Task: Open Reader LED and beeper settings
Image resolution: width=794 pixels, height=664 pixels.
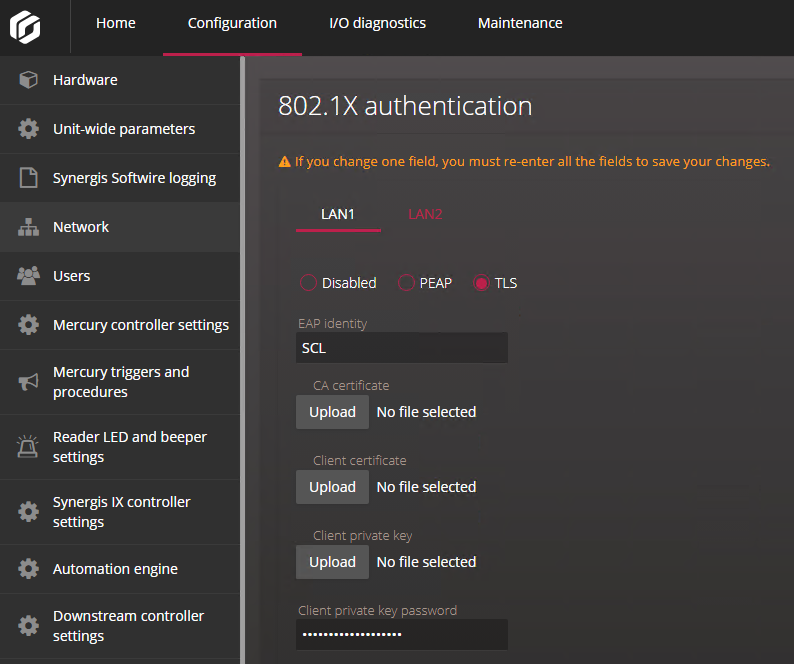Action: pos(120,447)
